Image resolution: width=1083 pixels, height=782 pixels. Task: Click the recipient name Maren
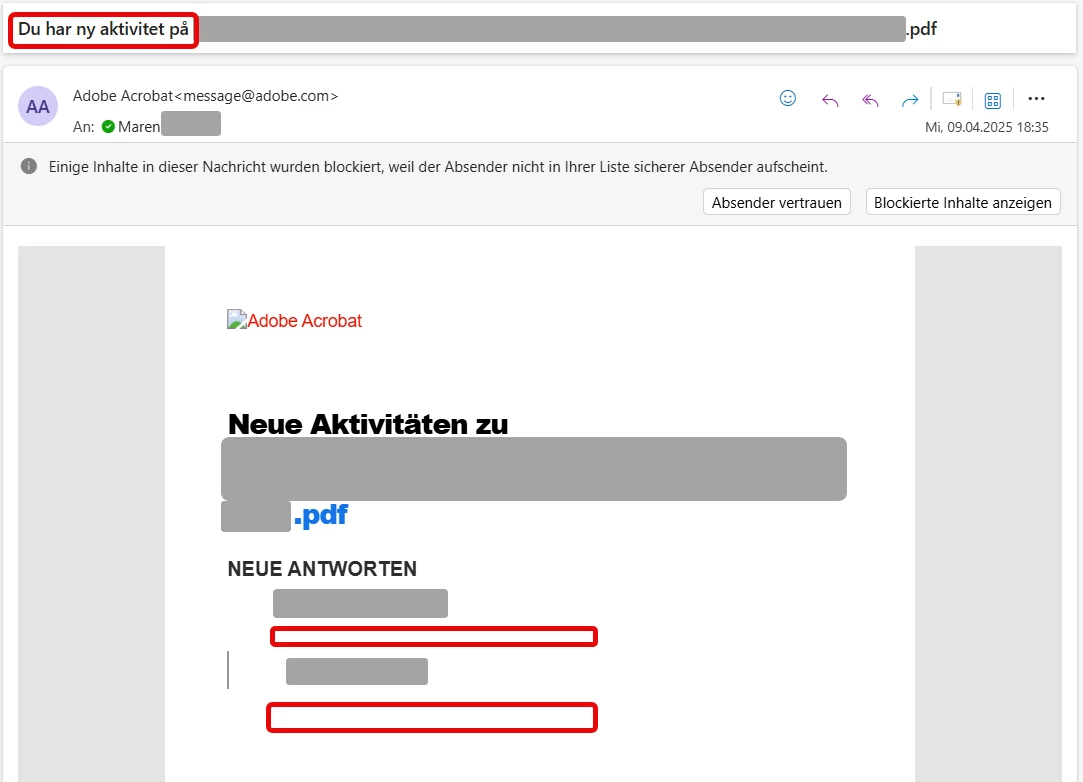pos(139,126)
